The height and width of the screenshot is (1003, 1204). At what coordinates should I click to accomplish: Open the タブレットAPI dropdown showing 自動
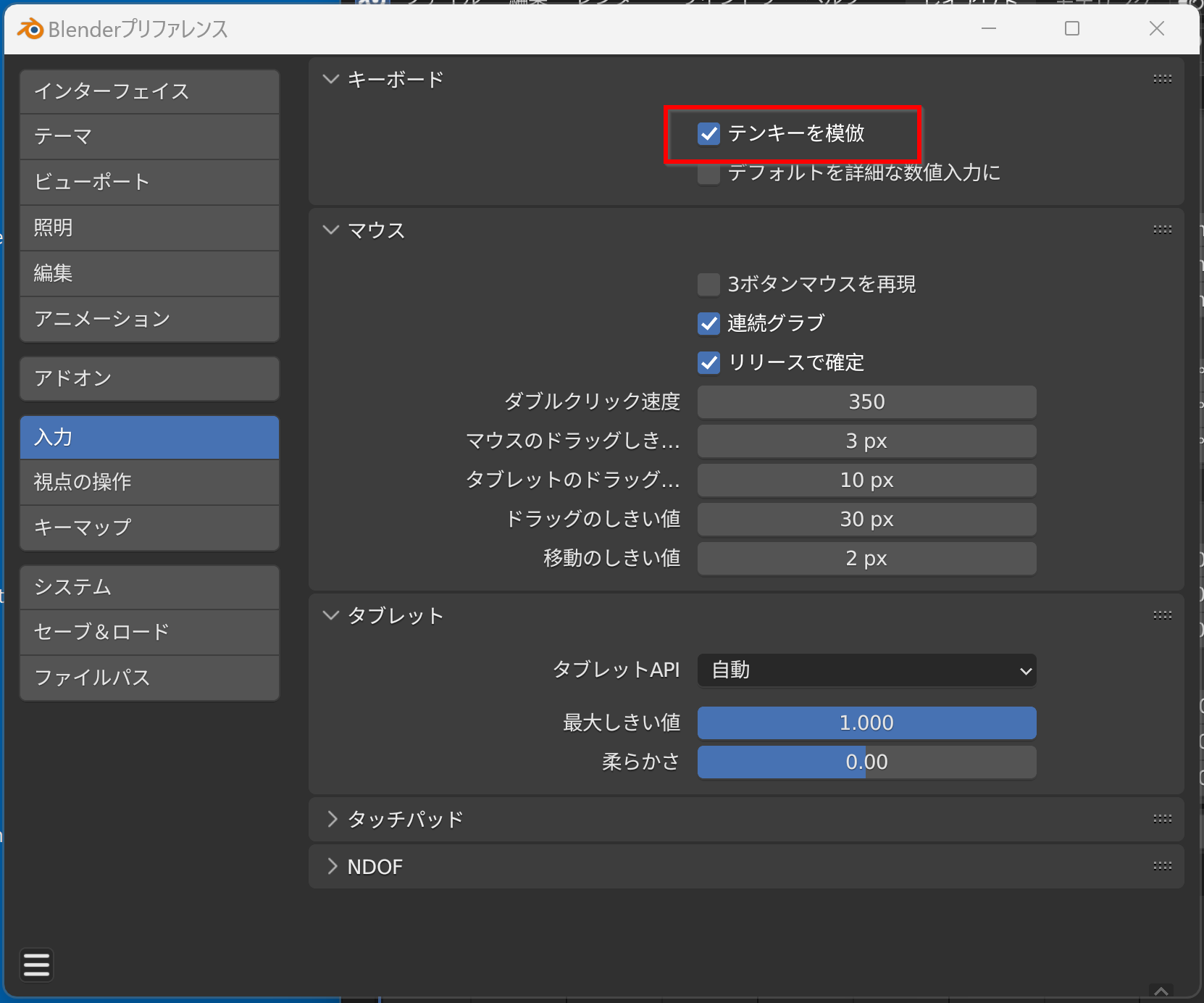[866, 670]
